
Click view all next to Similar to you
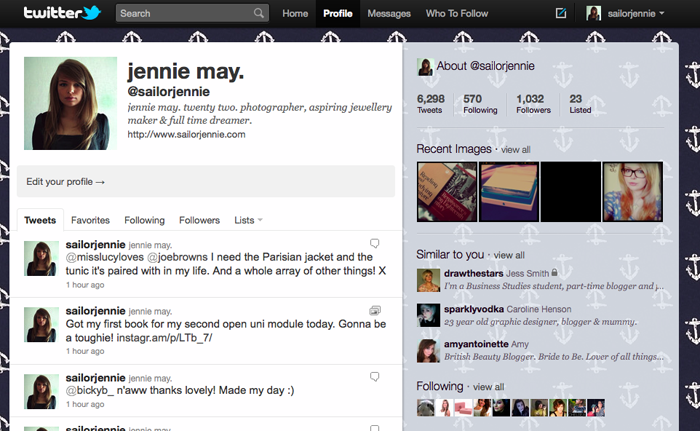pos(509,255)
